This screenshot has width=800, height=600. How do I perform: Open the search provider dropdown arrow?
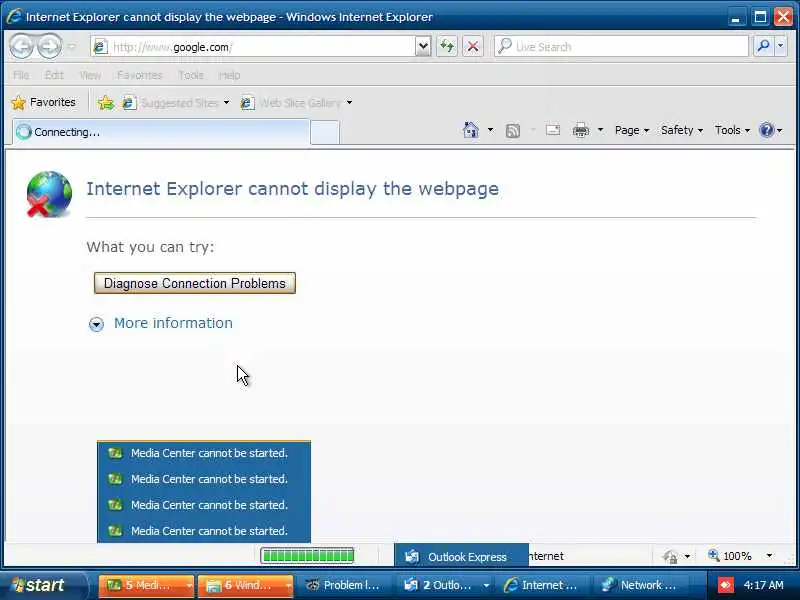[781, 46]
